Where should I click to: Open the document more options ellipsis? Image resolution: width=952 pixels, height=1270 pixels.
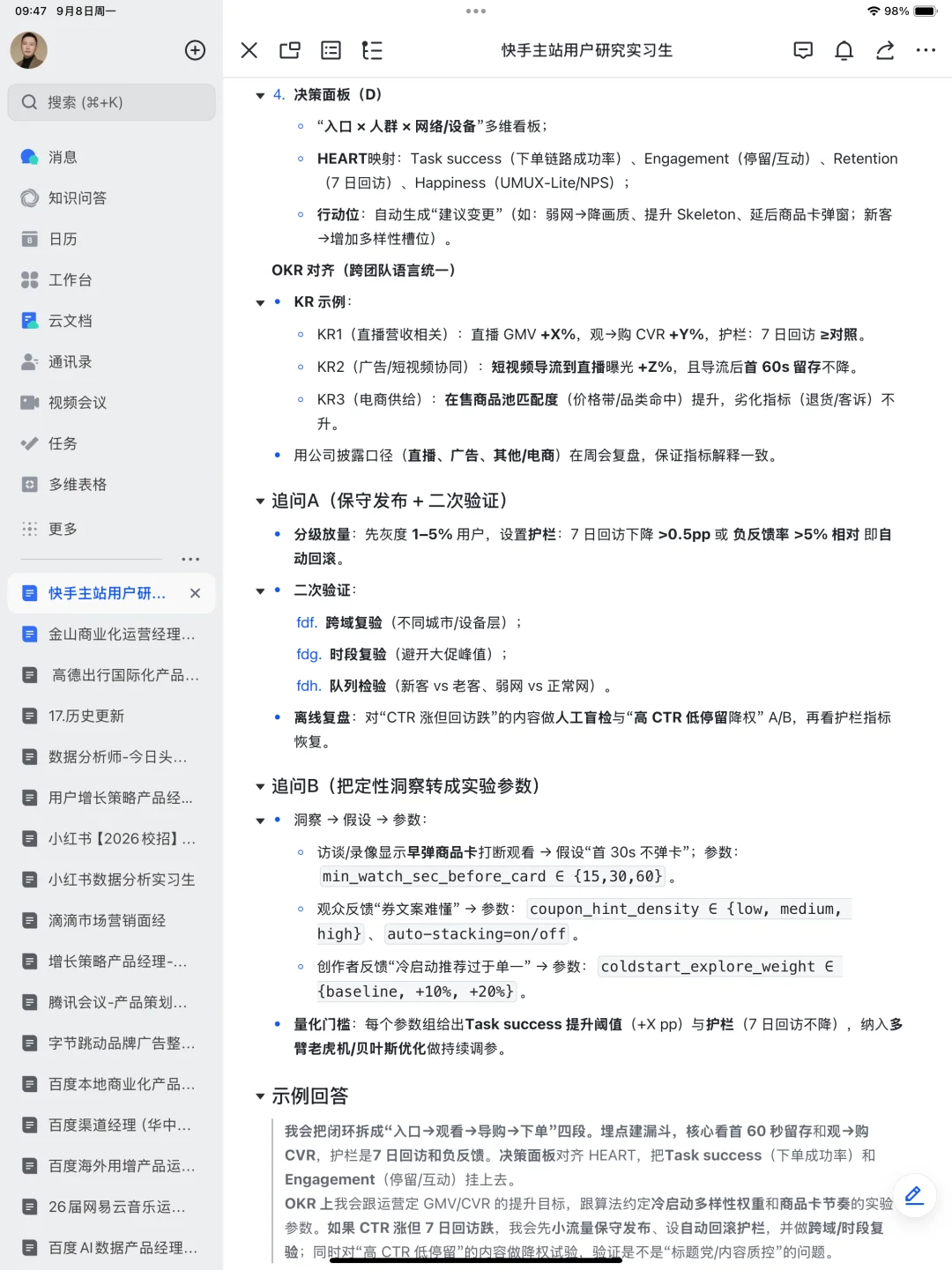[926, 50]
